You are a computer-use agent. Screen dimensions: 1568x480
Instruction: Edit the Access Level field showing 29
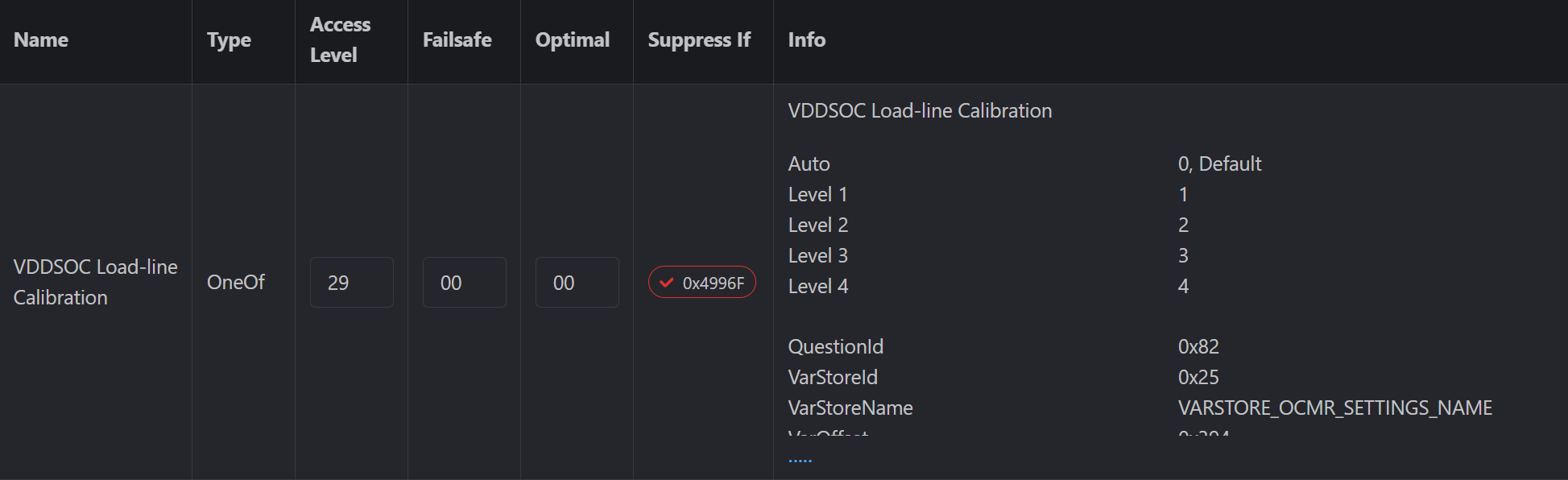tap(352, 282)
